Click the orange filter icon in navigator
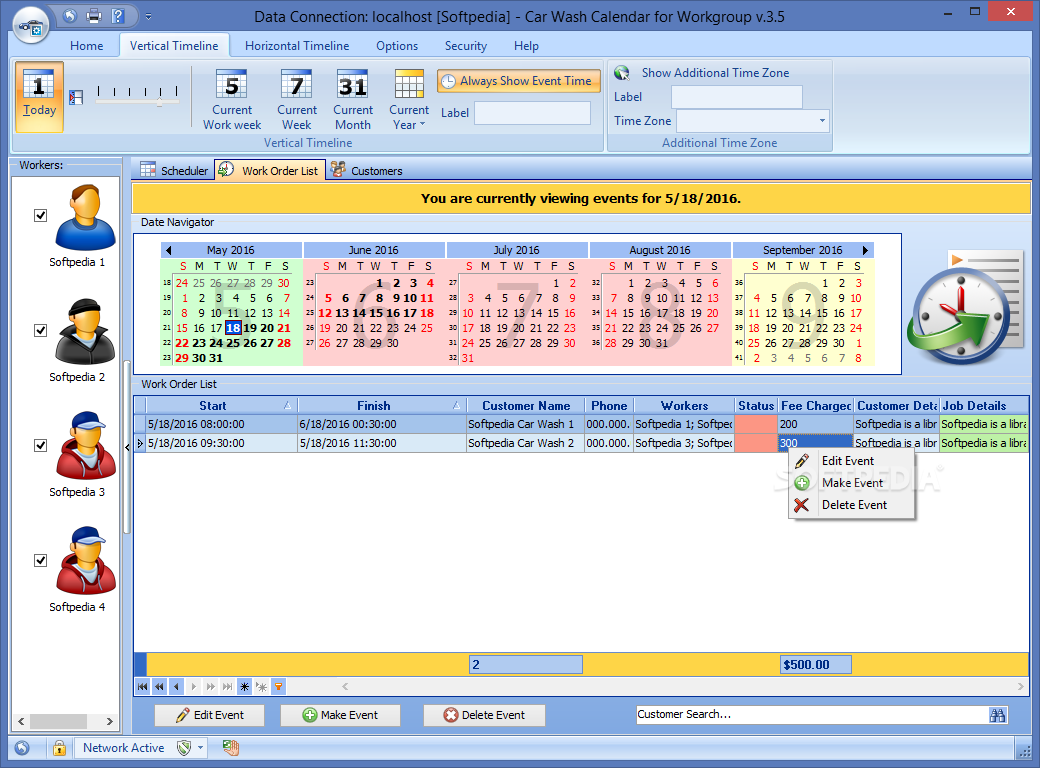The width and height of the screenshot is (1040, 768). tap(279, 687)
